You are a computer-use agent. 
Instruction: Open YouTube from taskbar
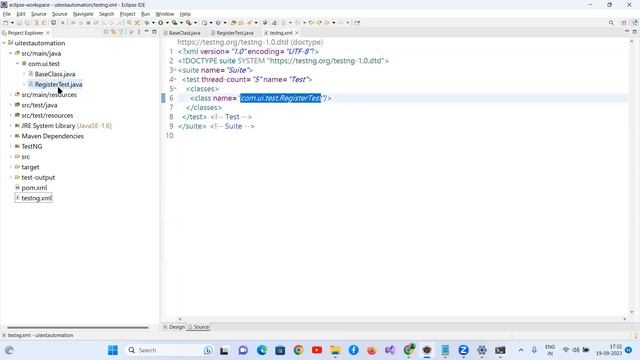(317, 350)
